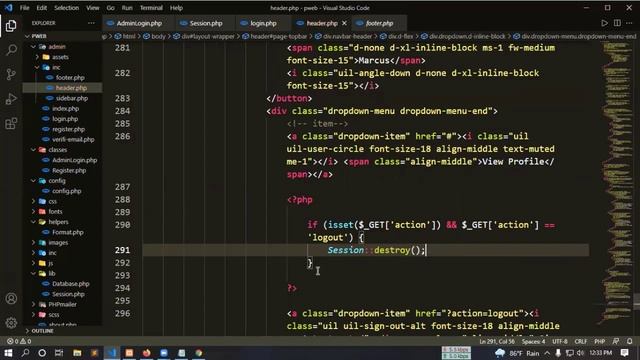The image size is (640, 360).
Task: Open the Edit menu
Action: [x=42, y=8]
